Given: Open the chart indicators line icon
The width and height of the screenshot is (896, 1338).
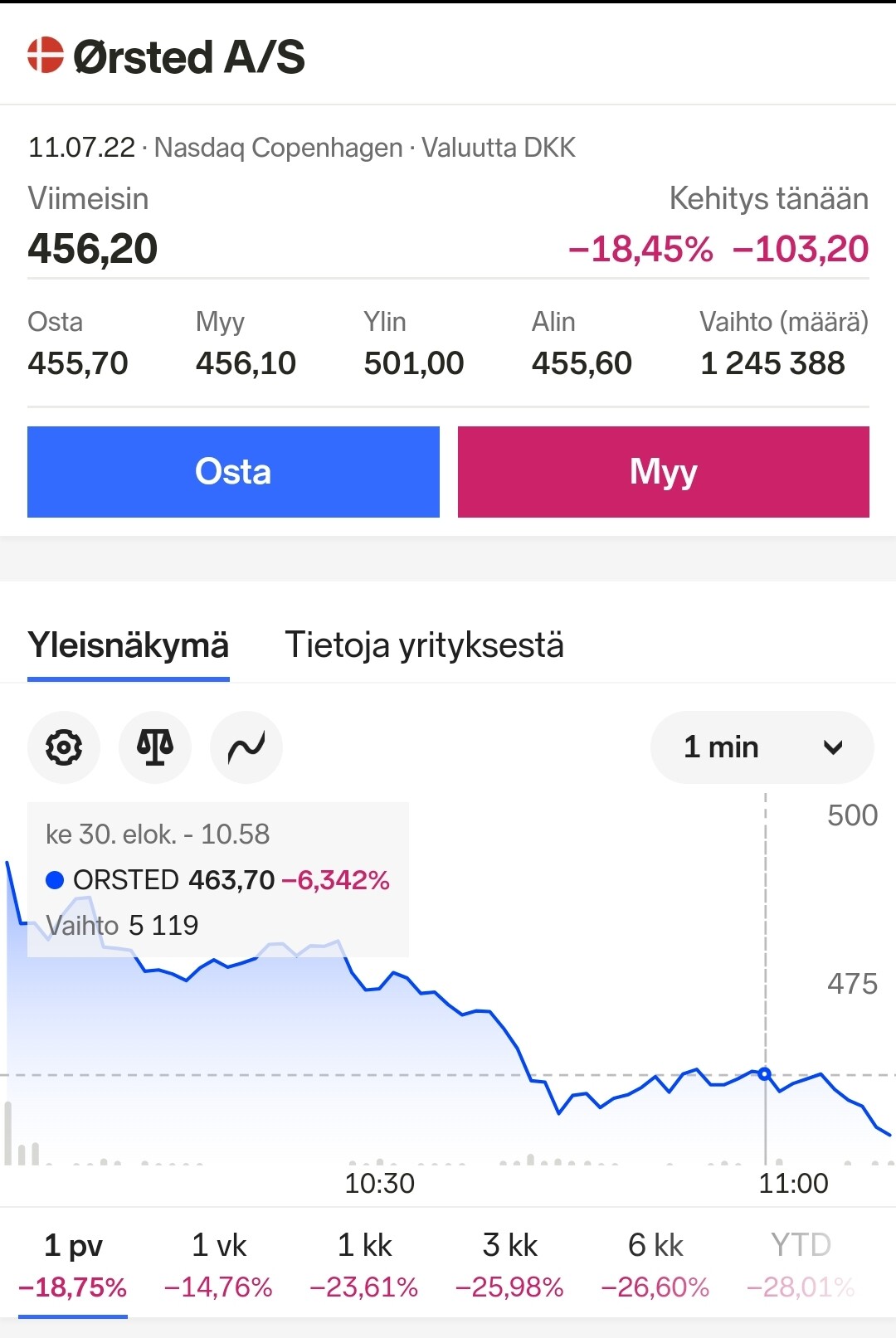Looking at the screenshot, I should [246, 747].
